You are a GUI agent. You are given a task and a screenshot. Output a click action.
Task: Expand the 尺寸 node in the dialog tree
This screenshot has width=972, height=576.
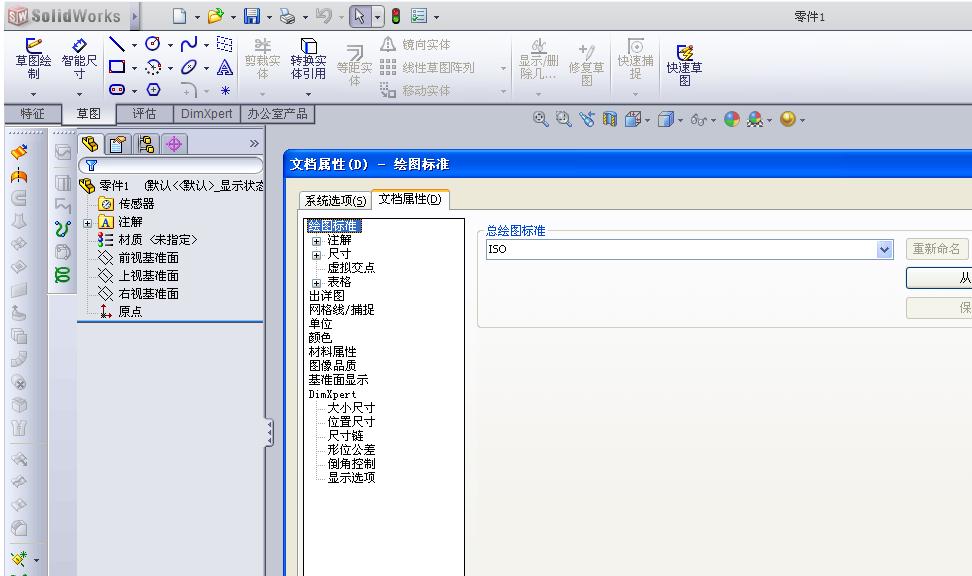(x=316, y=255)
